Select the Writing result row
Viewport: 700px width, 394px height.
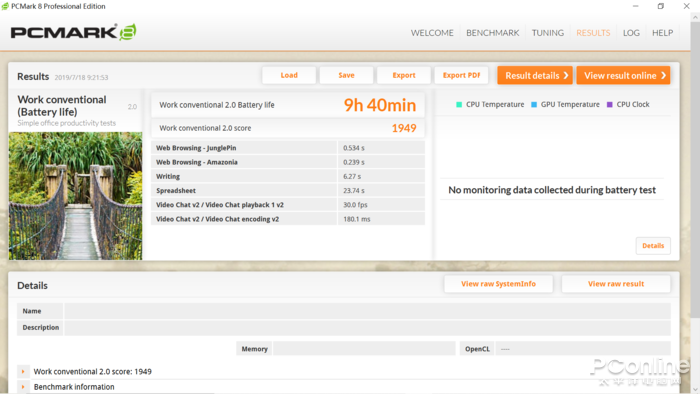coord(288,176)
